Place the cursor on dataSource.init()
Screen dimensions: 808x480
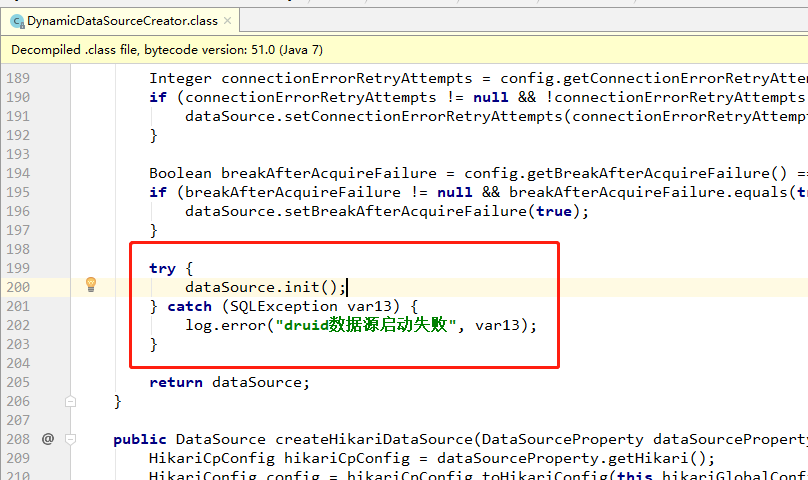265,287
